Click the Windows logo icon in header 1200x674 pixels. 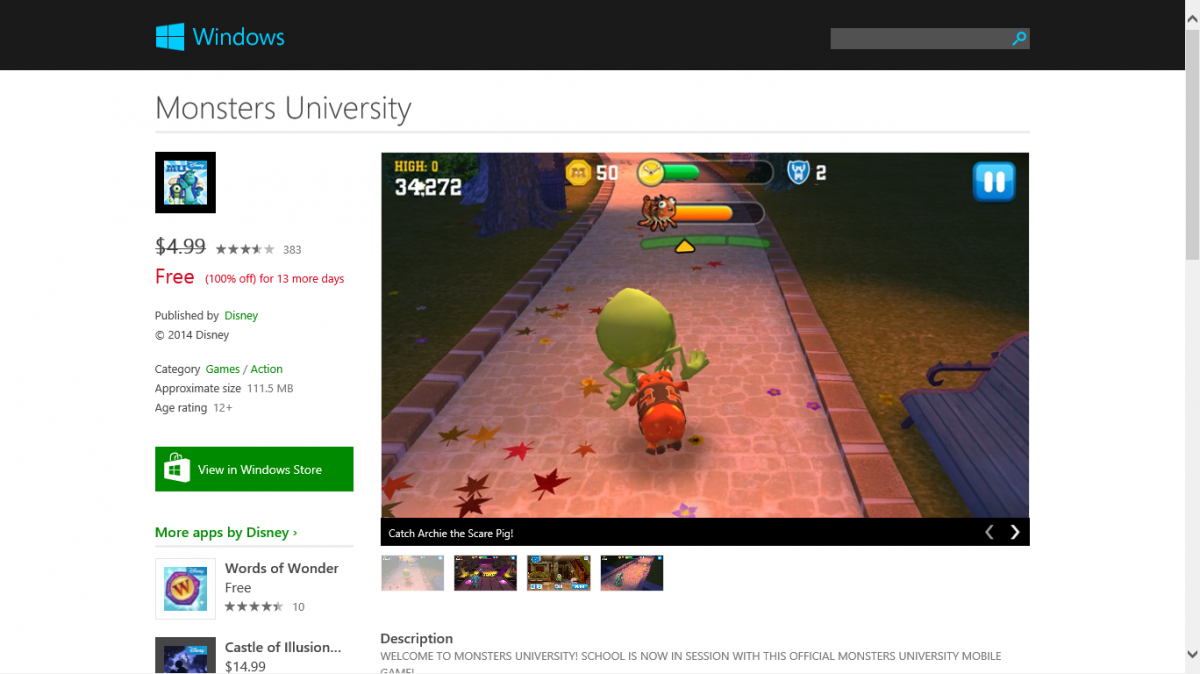click(170, 37)
